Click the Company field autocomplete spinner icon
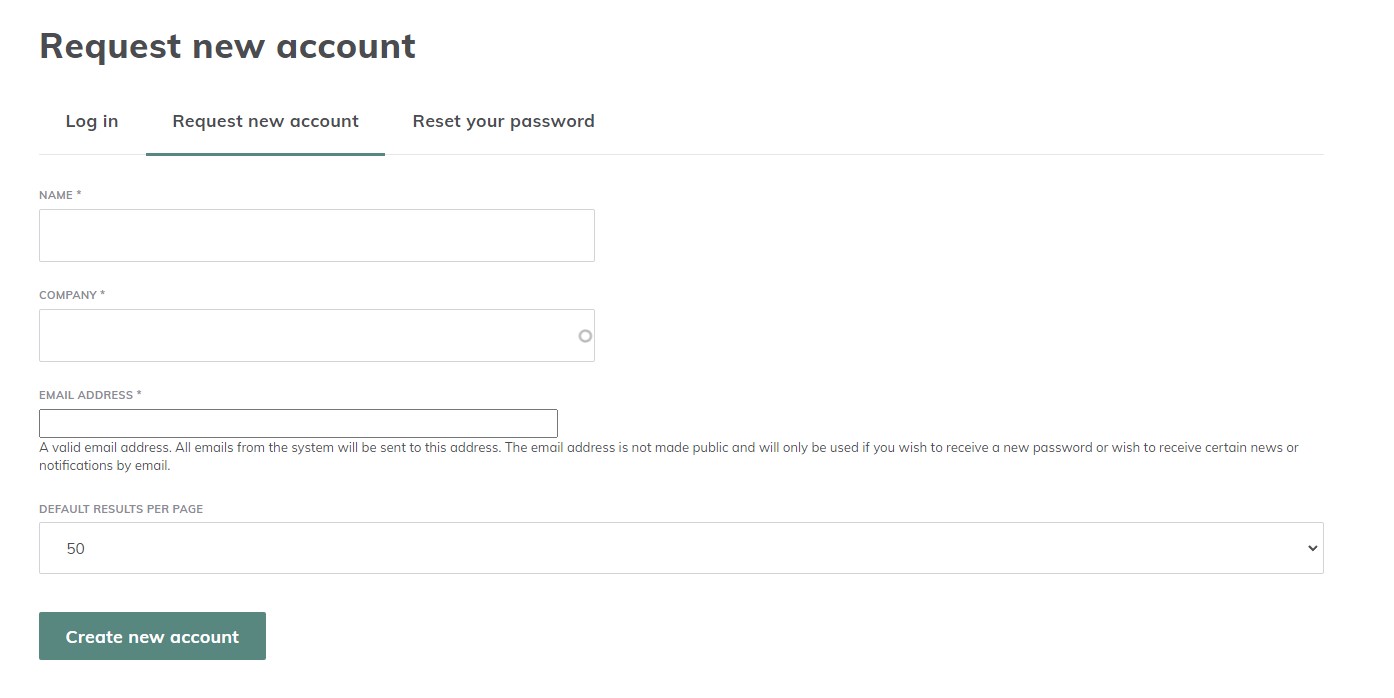The width and height of the screenshot is (1394, 698). point(584,336)
